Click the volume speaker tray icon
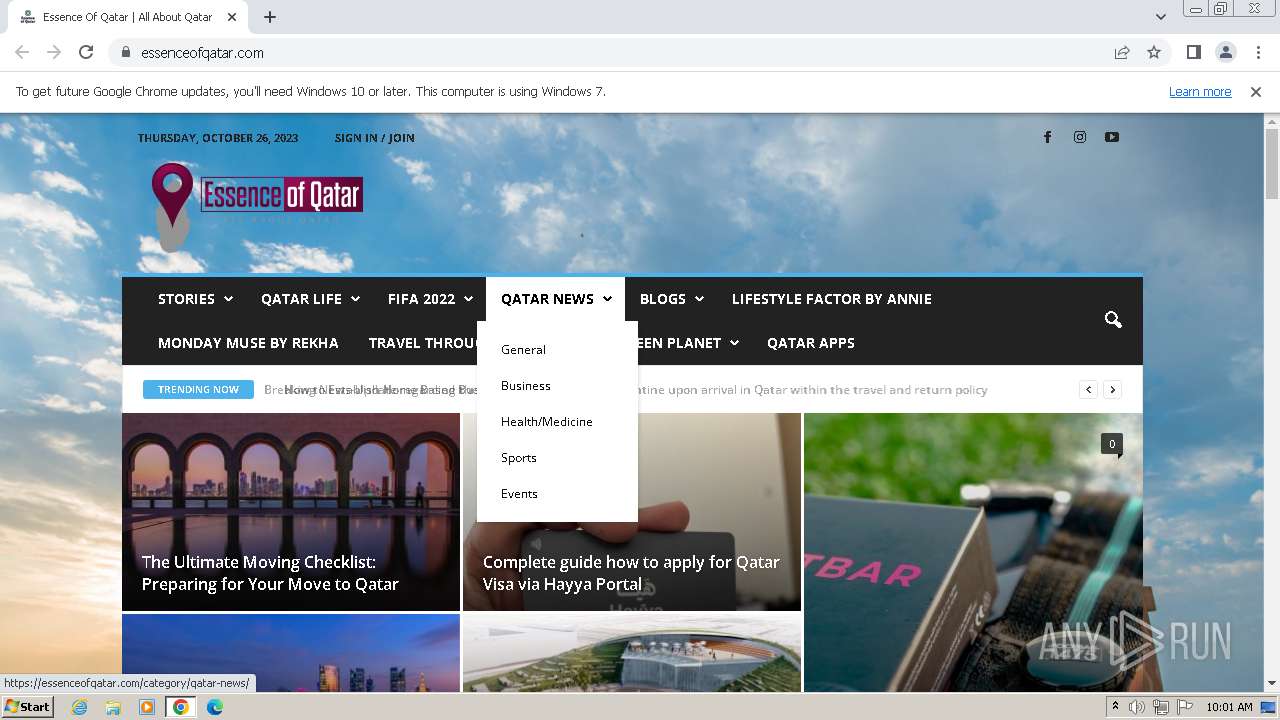 pyautogui.click(x=1137, y=707)
